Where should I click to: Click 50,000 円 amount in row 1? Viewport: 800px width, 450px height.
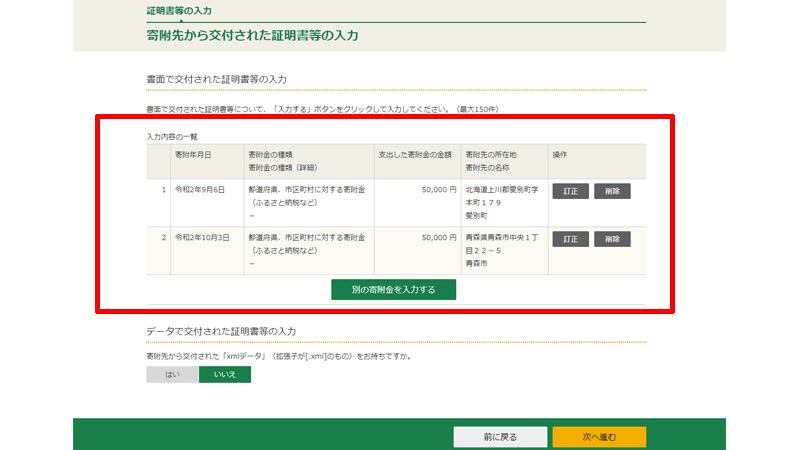coord(439,190)
